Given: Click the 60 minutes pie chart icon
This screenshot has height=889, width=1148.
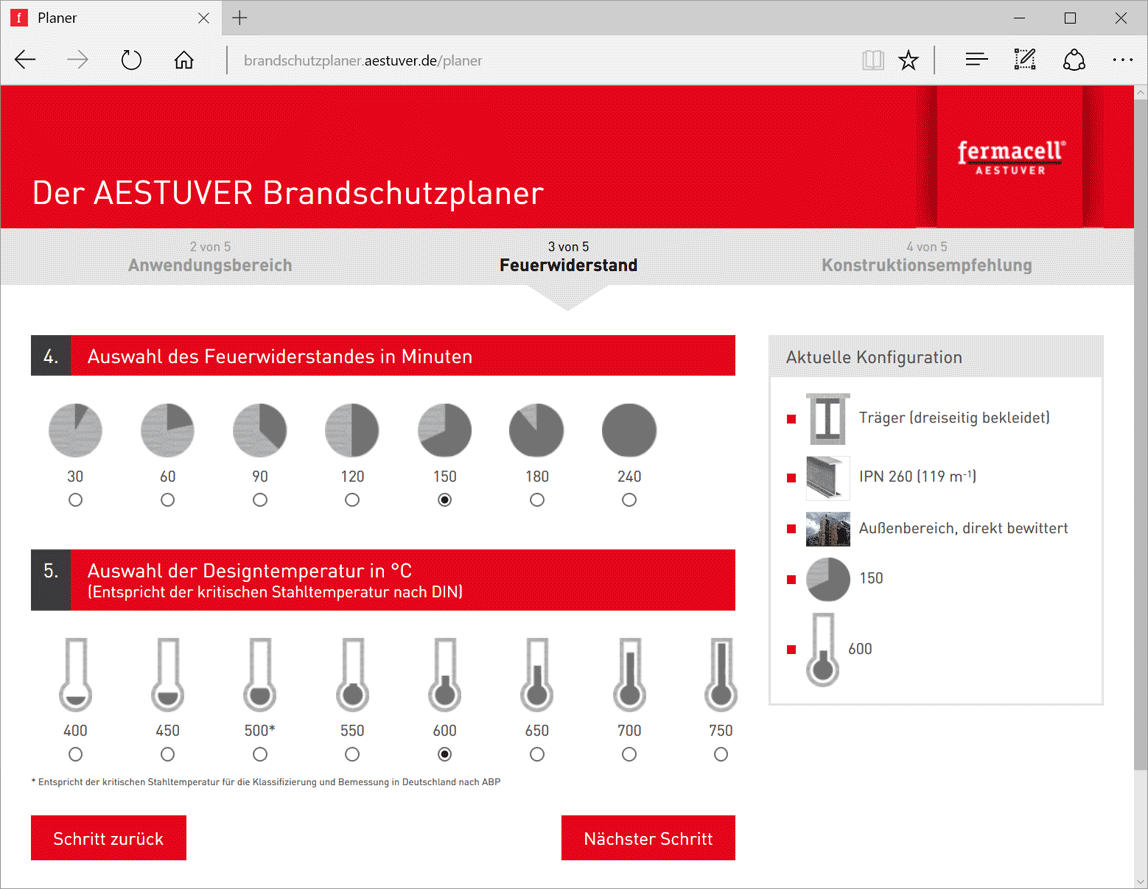Looking at the screenshot, I should coord(168,430).
